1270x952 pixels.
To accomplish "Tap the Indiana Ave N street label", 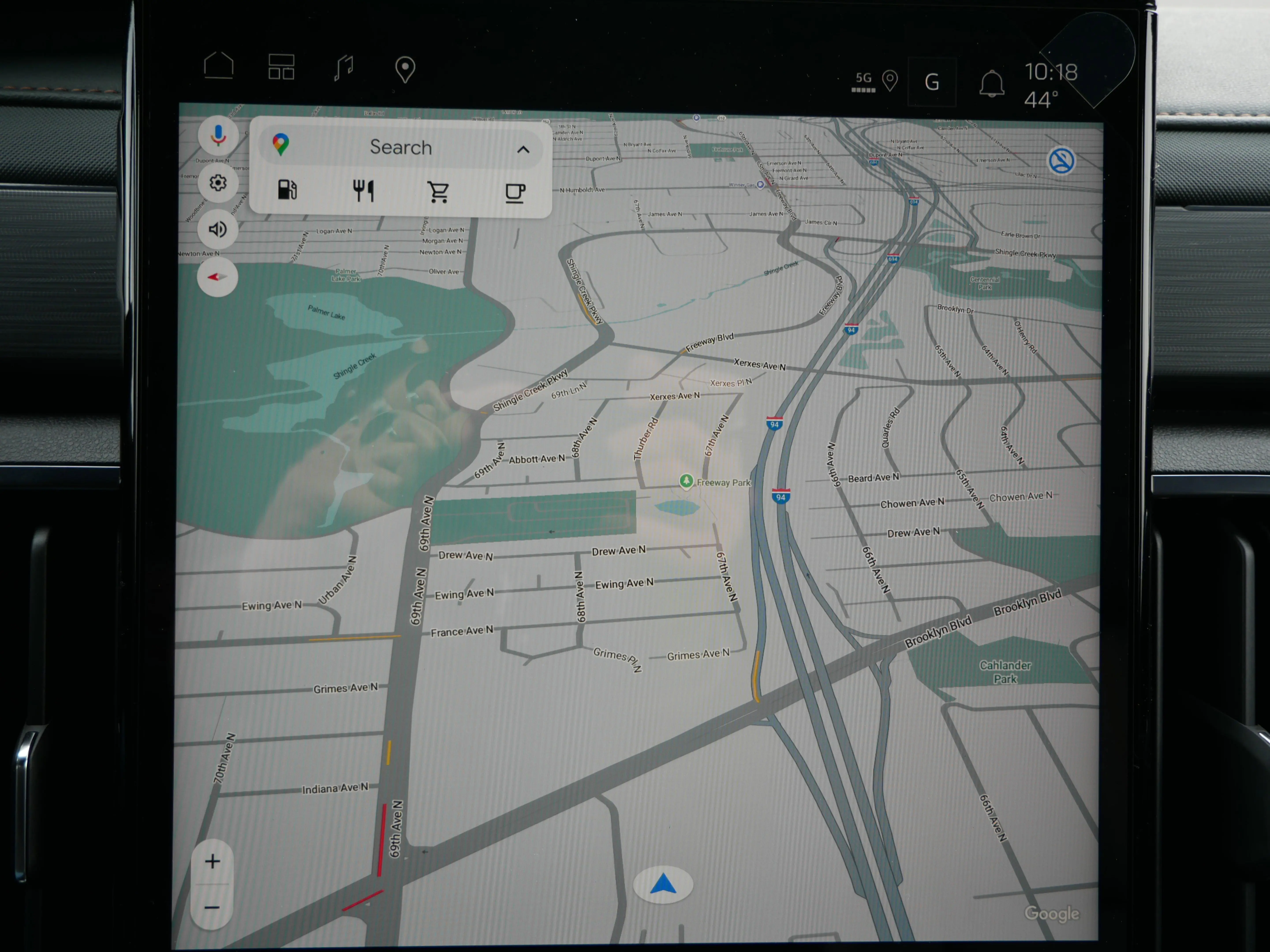I will tap(335, 788).
